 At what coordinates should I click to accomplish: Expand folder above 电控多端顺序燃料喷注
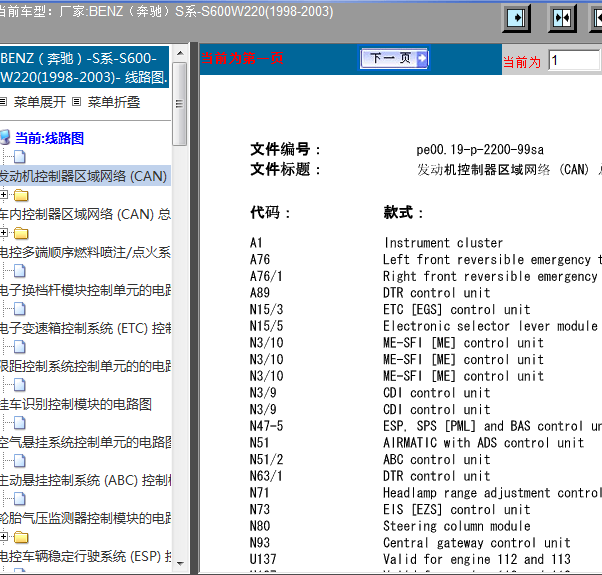point(4,233)
